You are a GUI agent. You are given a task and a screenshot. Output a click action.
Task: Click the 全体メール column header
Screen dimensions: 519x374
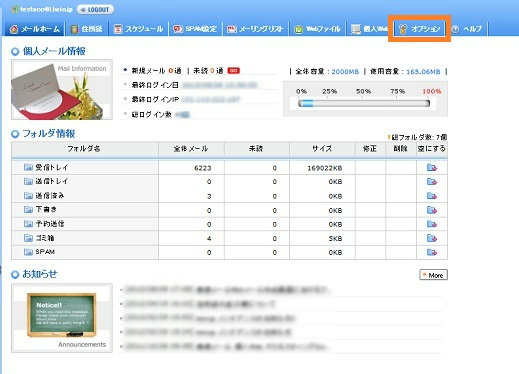click(x=191, y=149)
